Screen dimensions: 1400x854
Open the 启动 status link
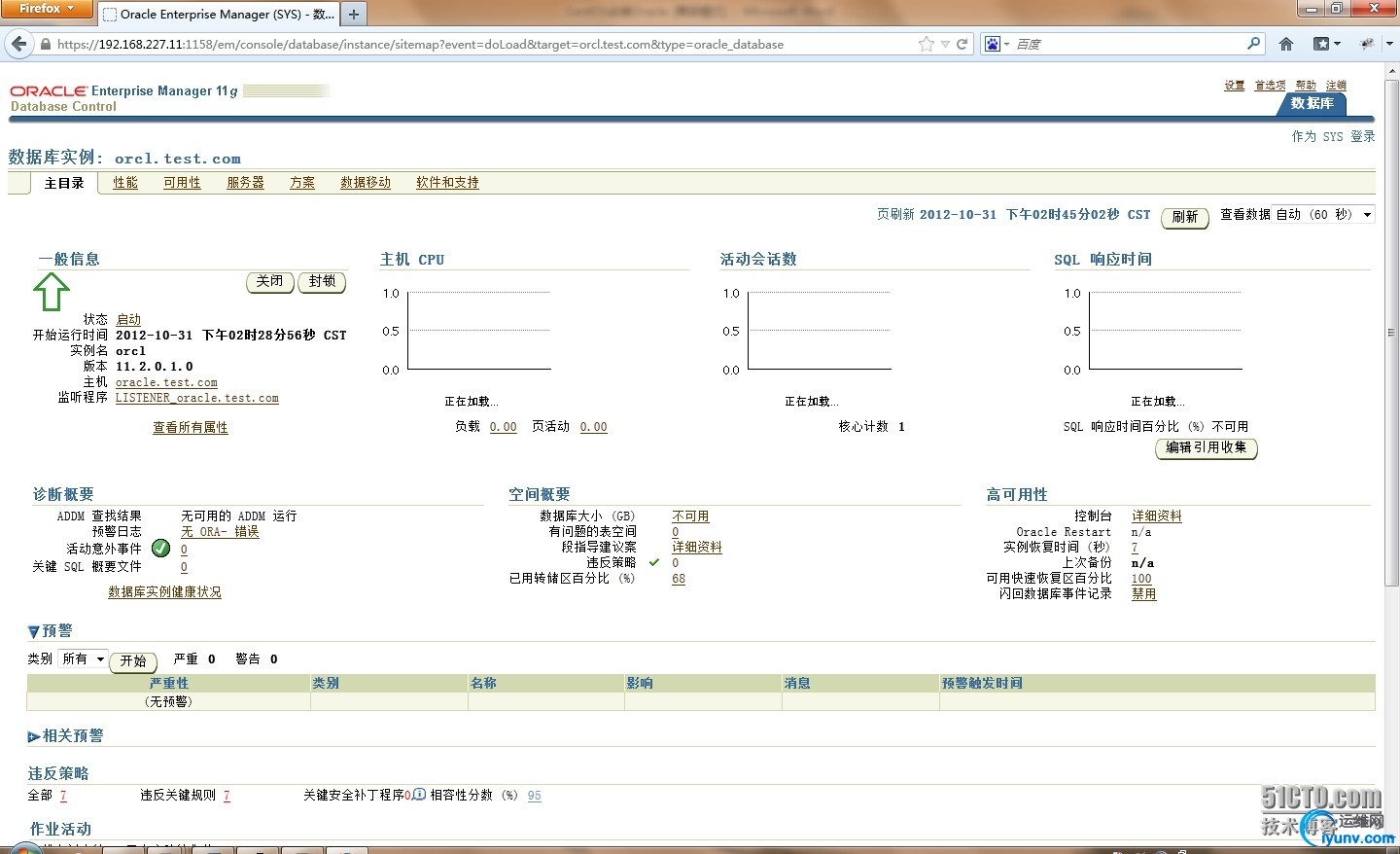(128, 320)
